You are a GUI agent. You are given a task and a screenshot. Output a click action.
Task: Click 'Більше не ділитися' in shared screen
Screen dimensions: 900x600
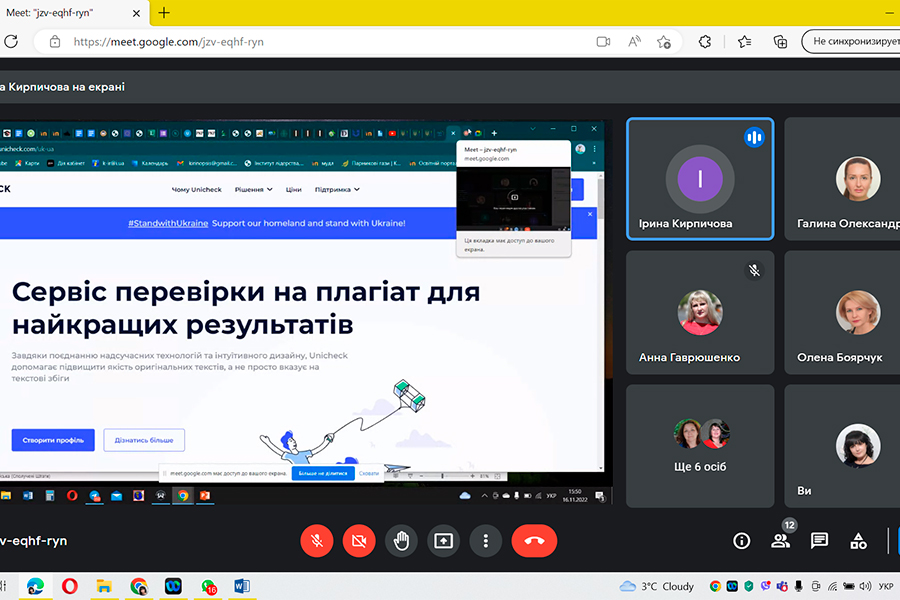click(x=323, y=474)
